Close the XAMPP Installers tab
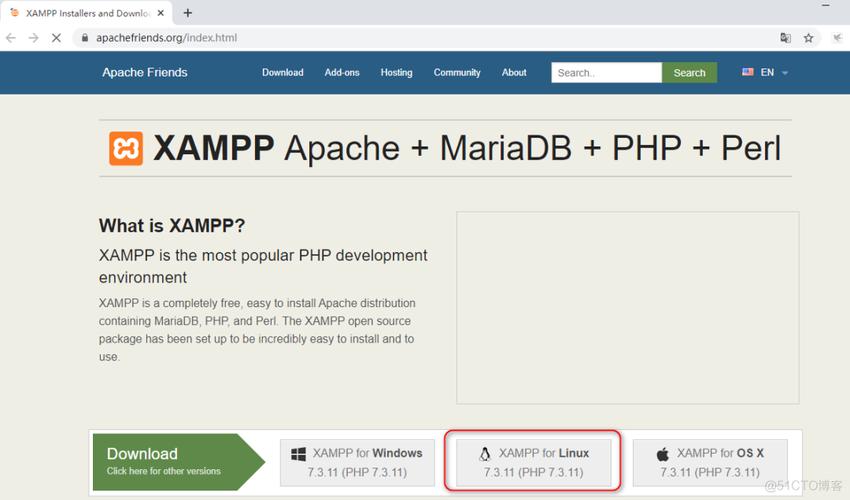This screenshot has width=850, height=500. tap(160, 12)
